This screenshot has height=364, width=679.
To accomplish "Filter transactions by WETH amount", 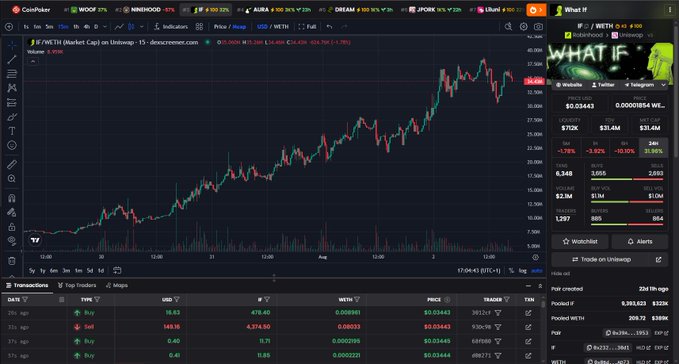I will [357, 300].
